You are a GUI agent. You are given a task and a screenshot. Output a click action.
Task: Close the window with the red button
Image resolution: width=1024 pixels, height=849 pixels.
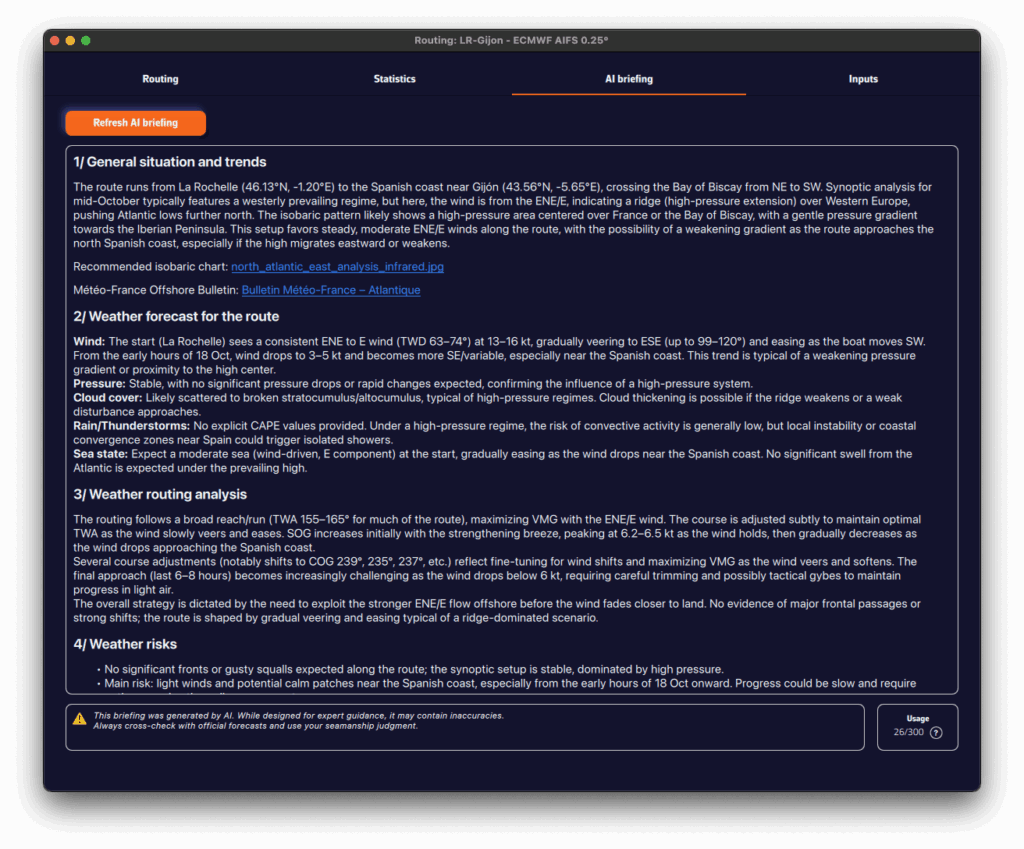point(55,40)
